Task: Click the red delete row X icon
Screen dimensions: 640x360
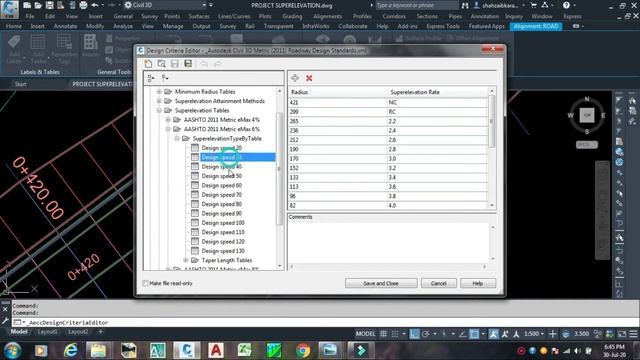Action: (x=309, y=78)
